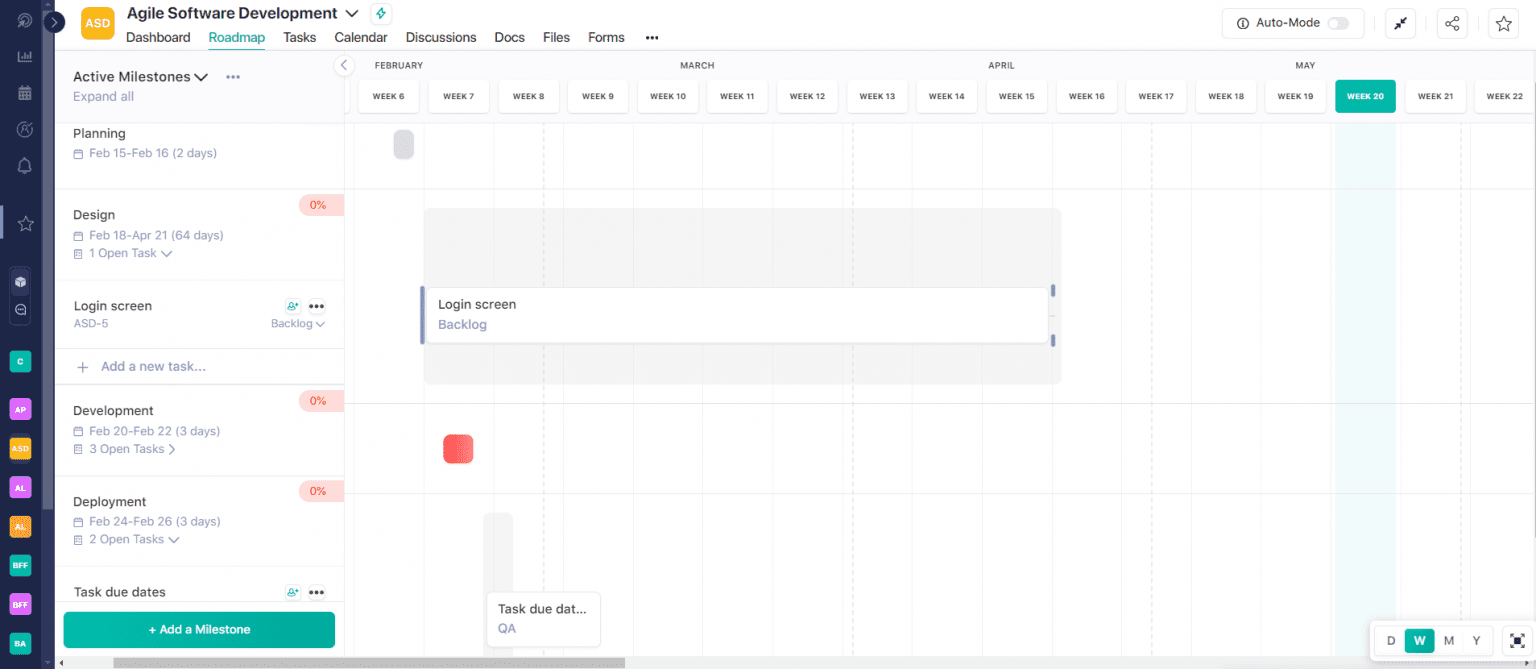Open the AP project shortcut
The width and height of the screenshot is (1536, 669).
pyautogui.click(x=20, y=409)
